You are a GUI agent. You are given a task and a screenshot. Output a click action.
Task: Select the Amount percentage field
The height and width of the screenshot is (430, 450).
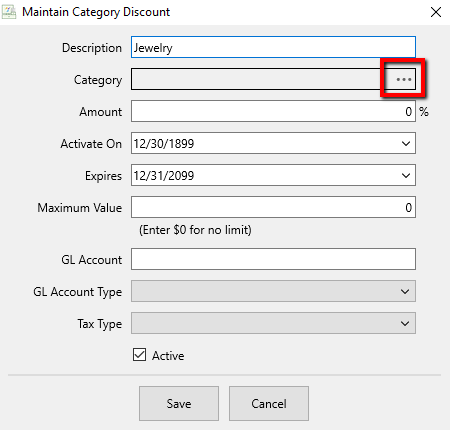(273, 111)
